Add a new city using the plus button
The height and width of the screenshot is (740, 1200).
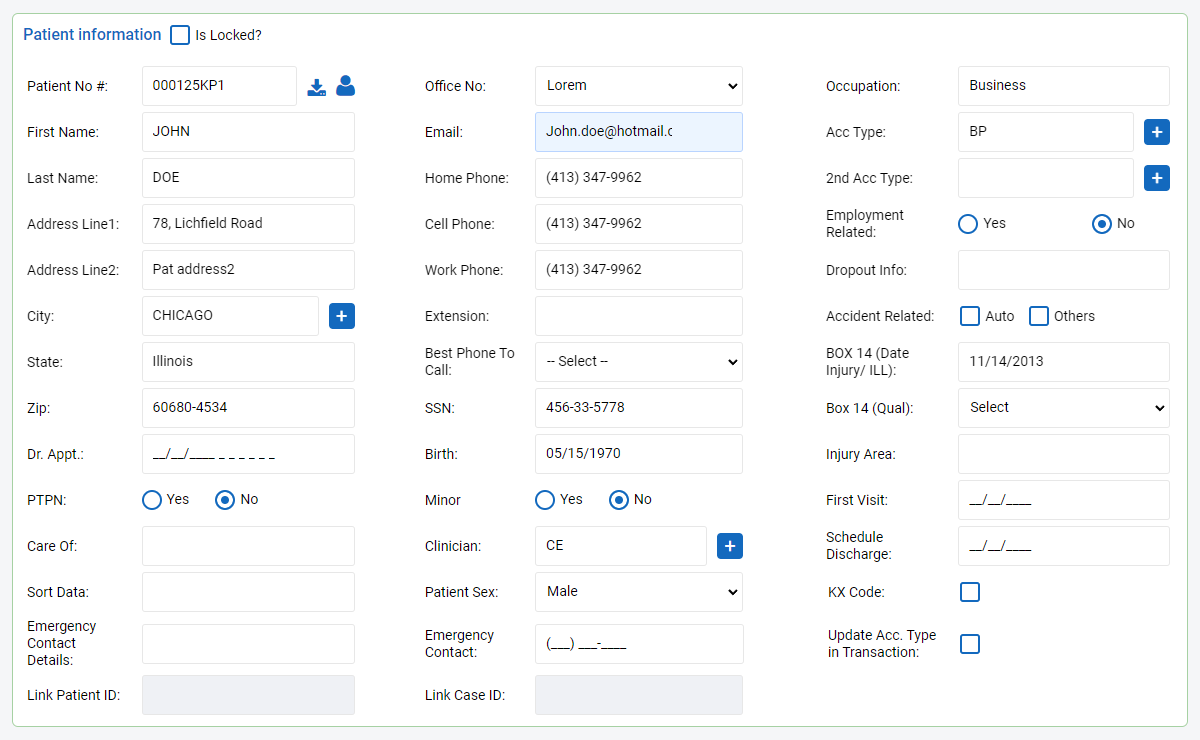point(341,315)
